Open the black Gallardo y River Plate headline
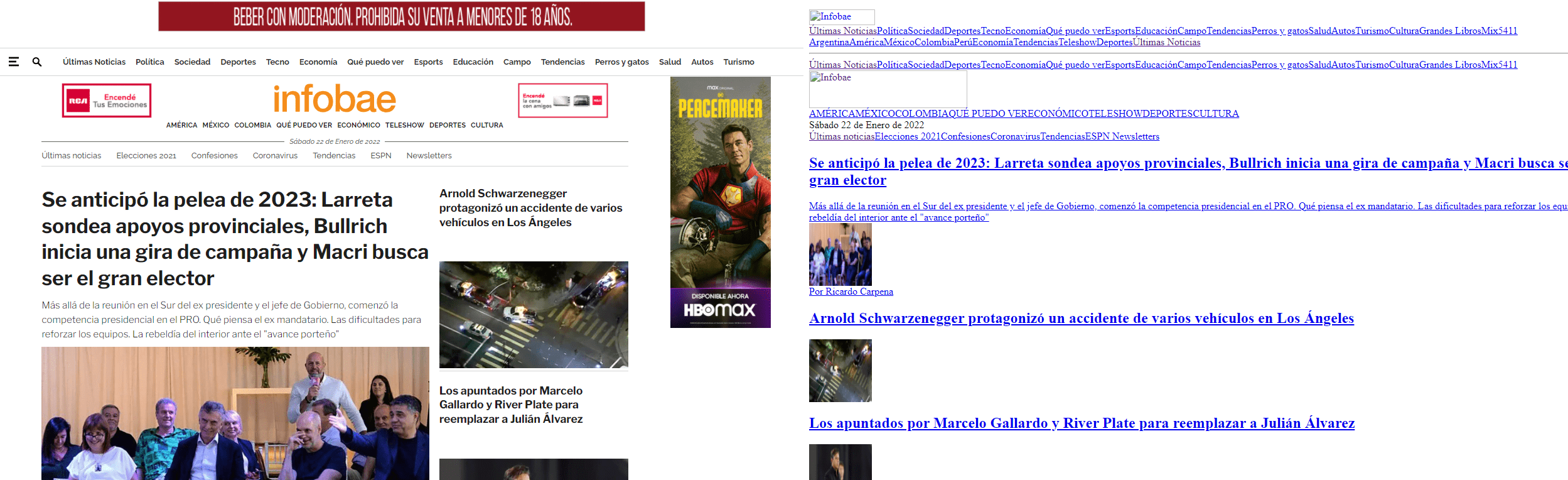The height and width of the screenshot is (480, 1568). [511, 405]
